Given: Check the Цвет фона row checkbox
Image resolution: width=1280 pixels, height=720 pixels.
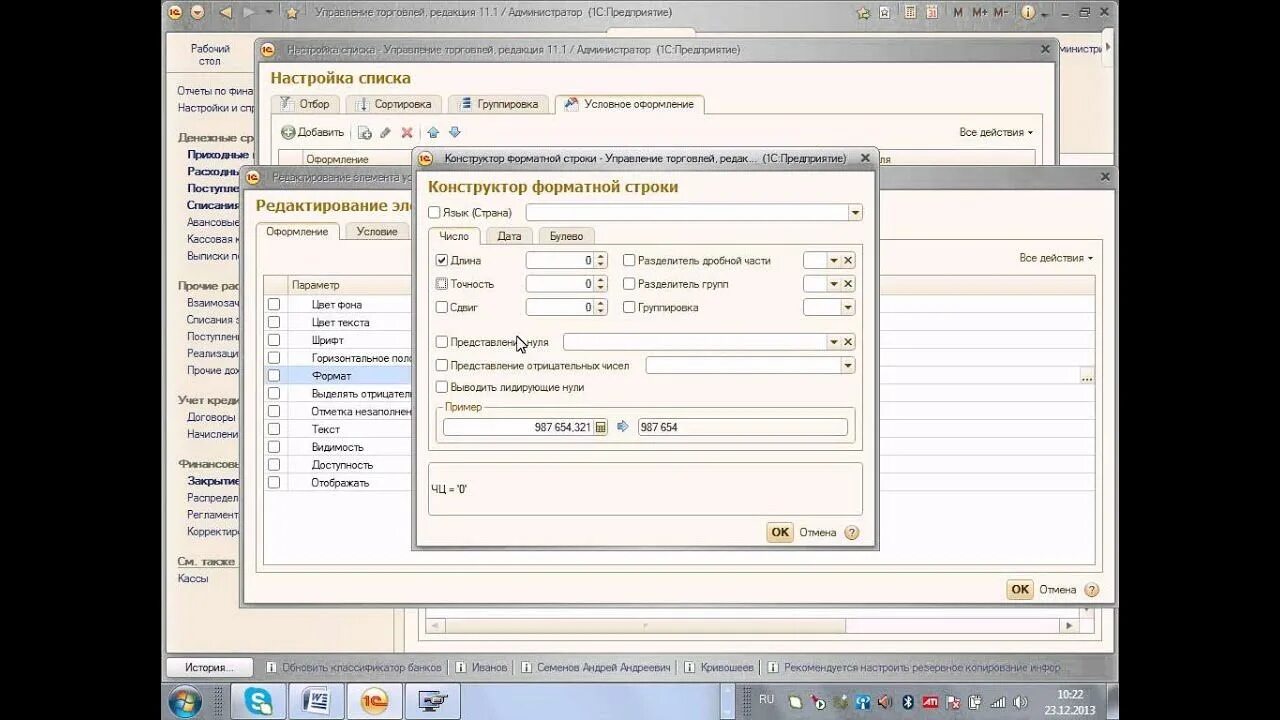Looking at the screenshot, I should 274,305.
